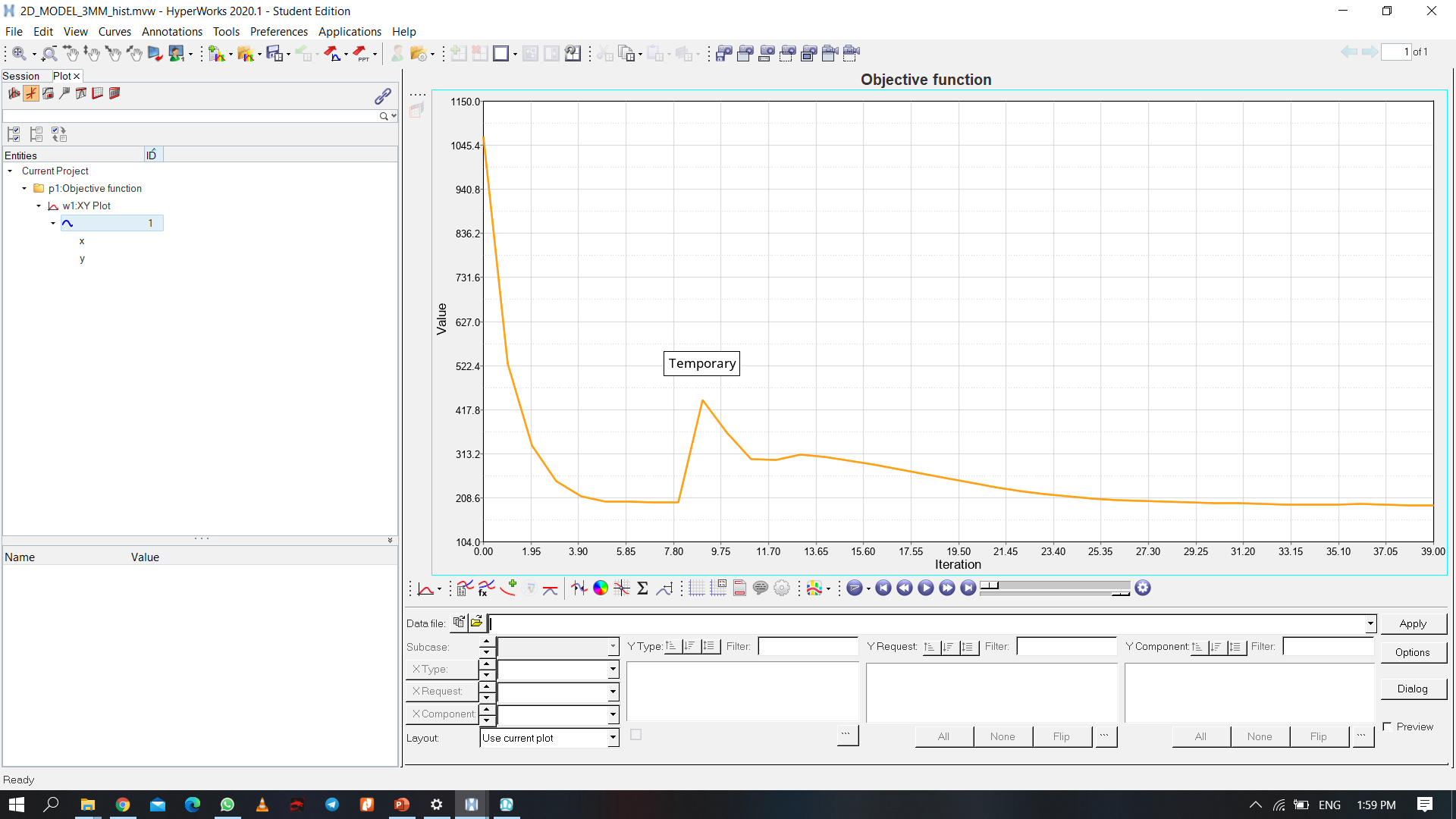This screenshot has height=819, width=1456.
Task: Click the PDF document icon in plot toolbar
Action: [x=739, y=588]
